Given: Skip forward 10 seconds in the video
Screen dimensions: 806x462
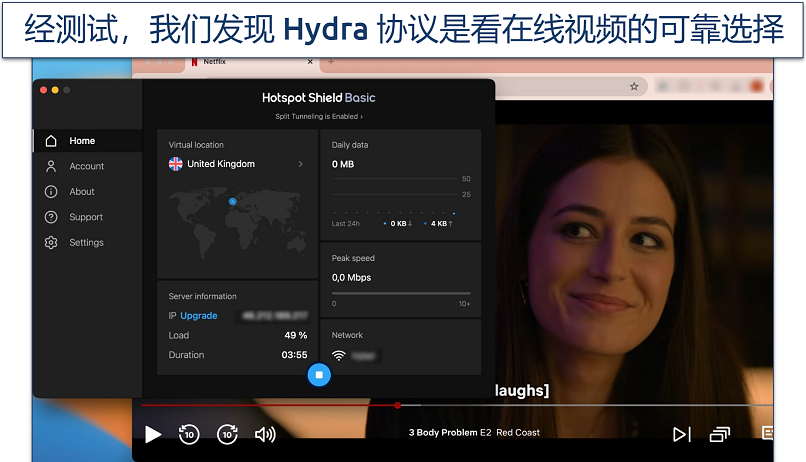Looking at the screenshot, I should pos(227,434).
